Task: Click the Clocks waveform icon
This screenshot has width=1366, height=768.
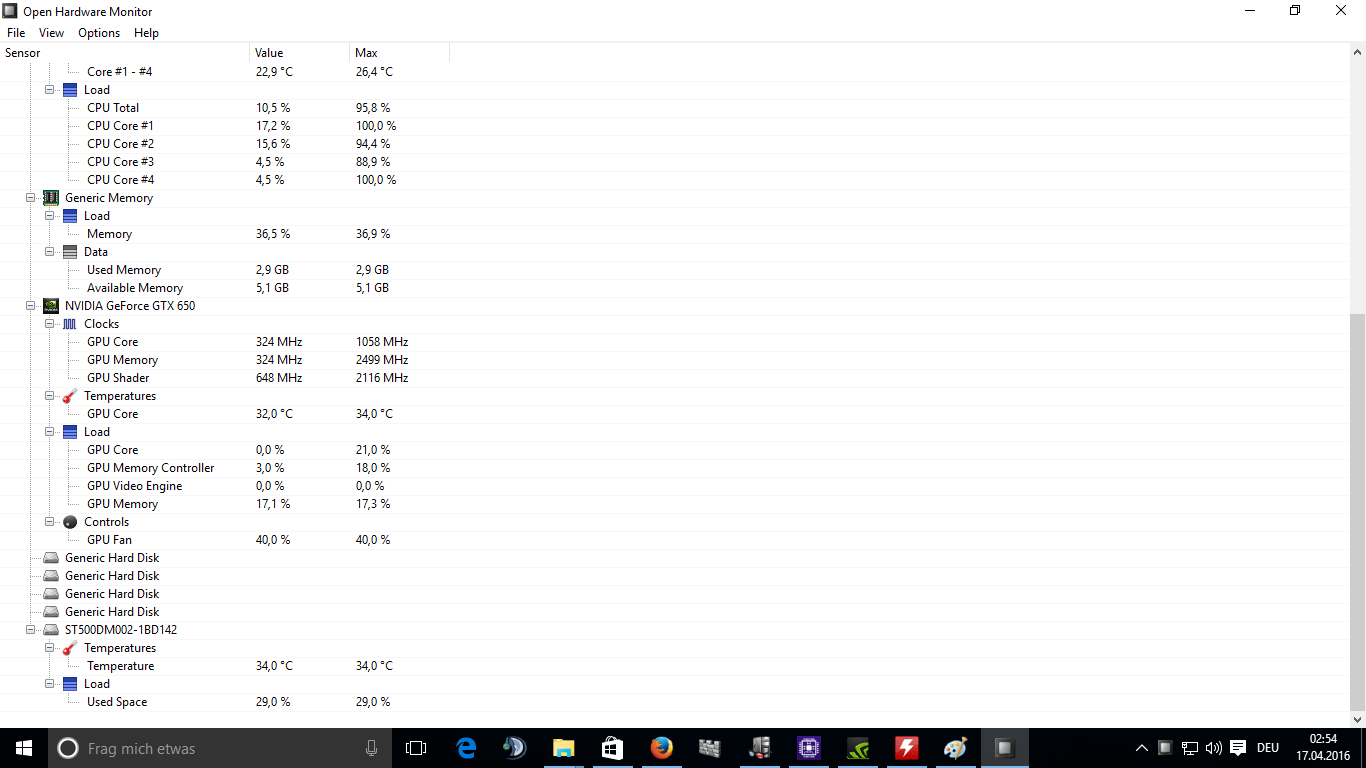Action: 70,324
